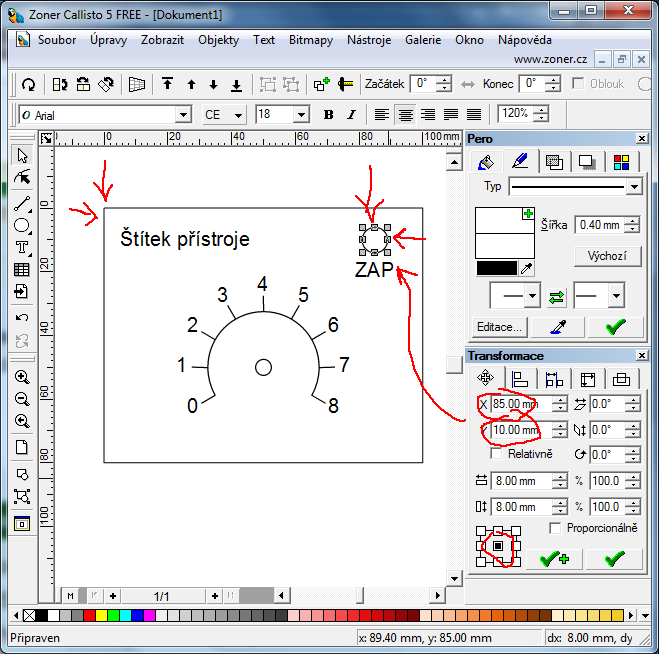Screen dimensions: 659x654
Task: Open the left line ending dropdown
Action: coord(532,296)
